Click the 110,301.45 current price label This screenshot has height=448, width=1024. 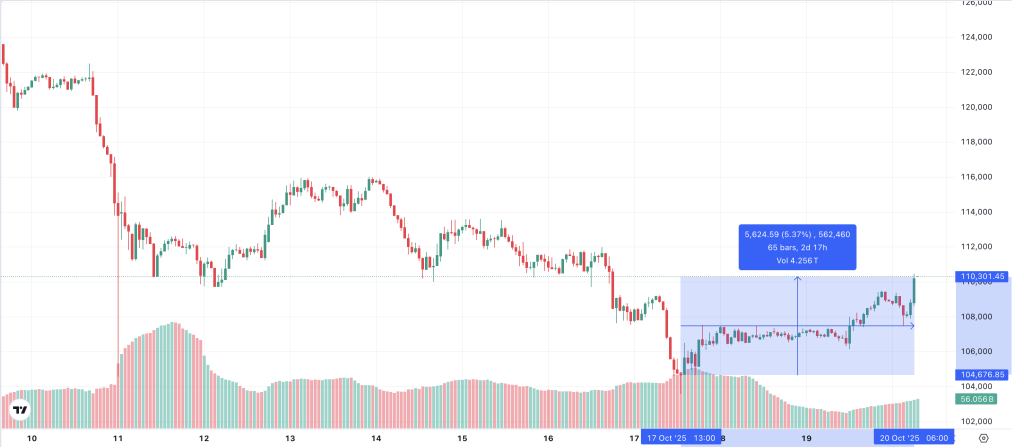(x=981, y=276)
